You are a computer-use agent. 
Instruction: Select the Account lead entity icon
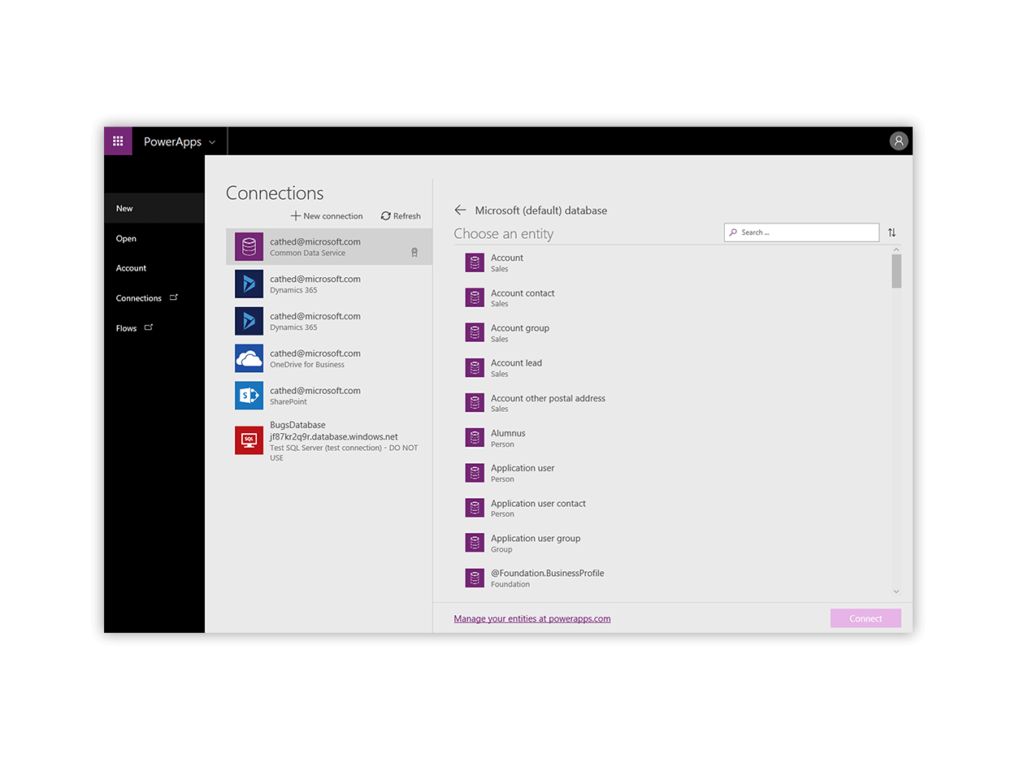pyautogui.click(x=475, y=368)
